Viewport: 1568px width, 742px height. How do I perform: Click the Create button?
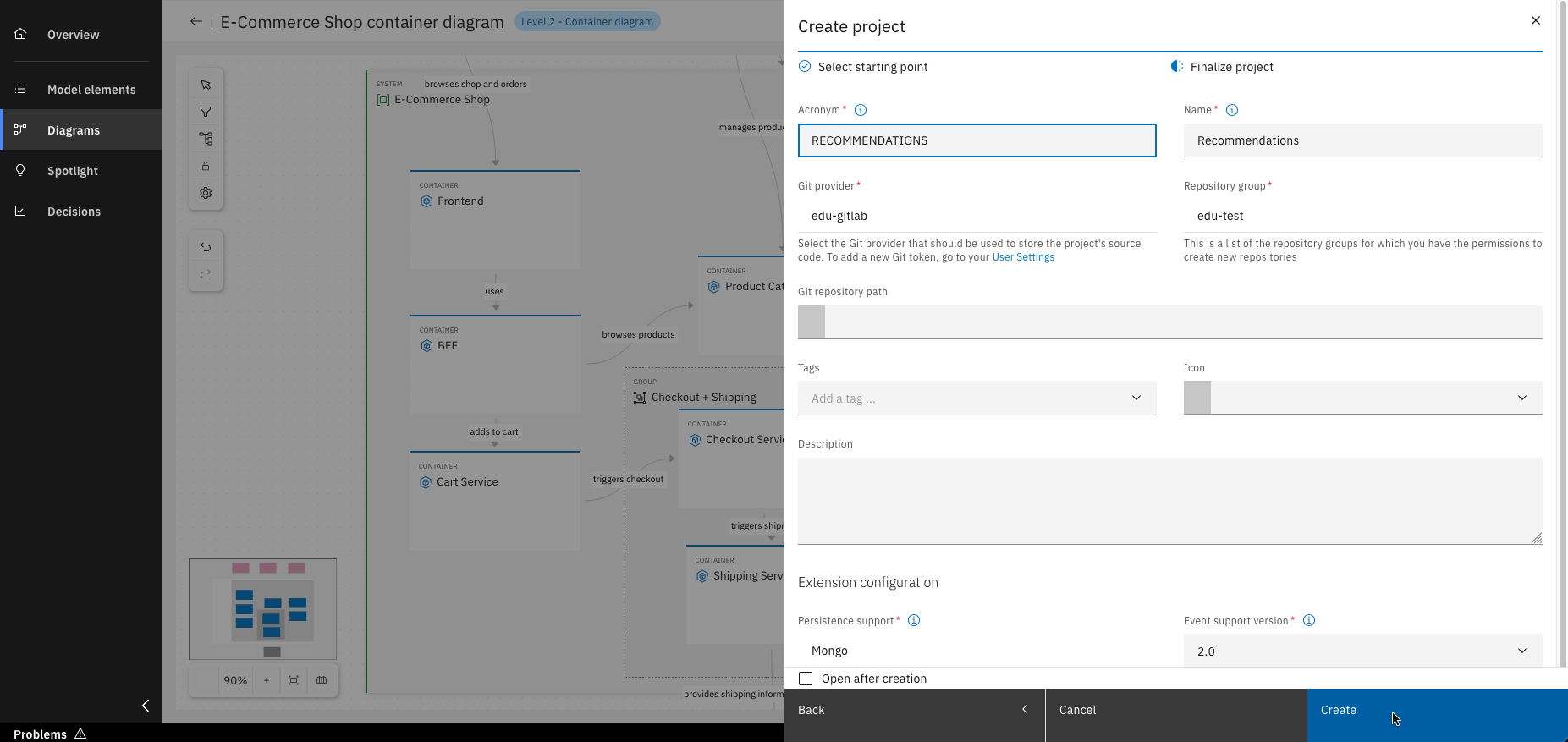[x=1438, y=715]
